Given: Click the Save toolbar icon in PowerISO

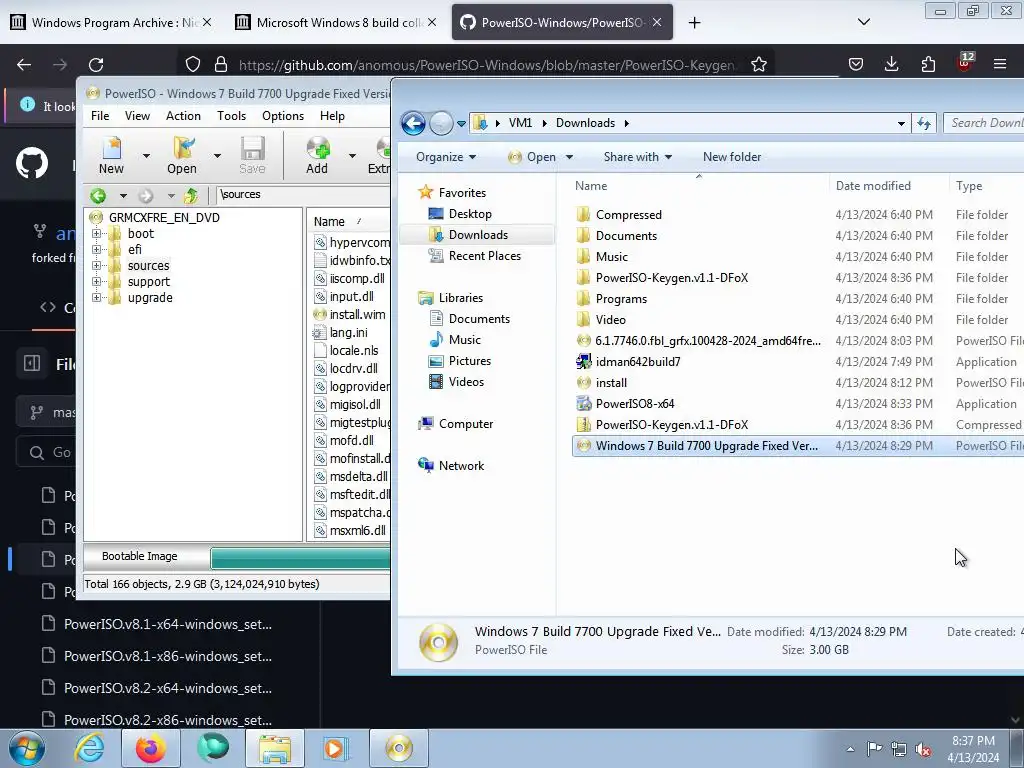Looking at the screenshot, I should coord(252,155).
